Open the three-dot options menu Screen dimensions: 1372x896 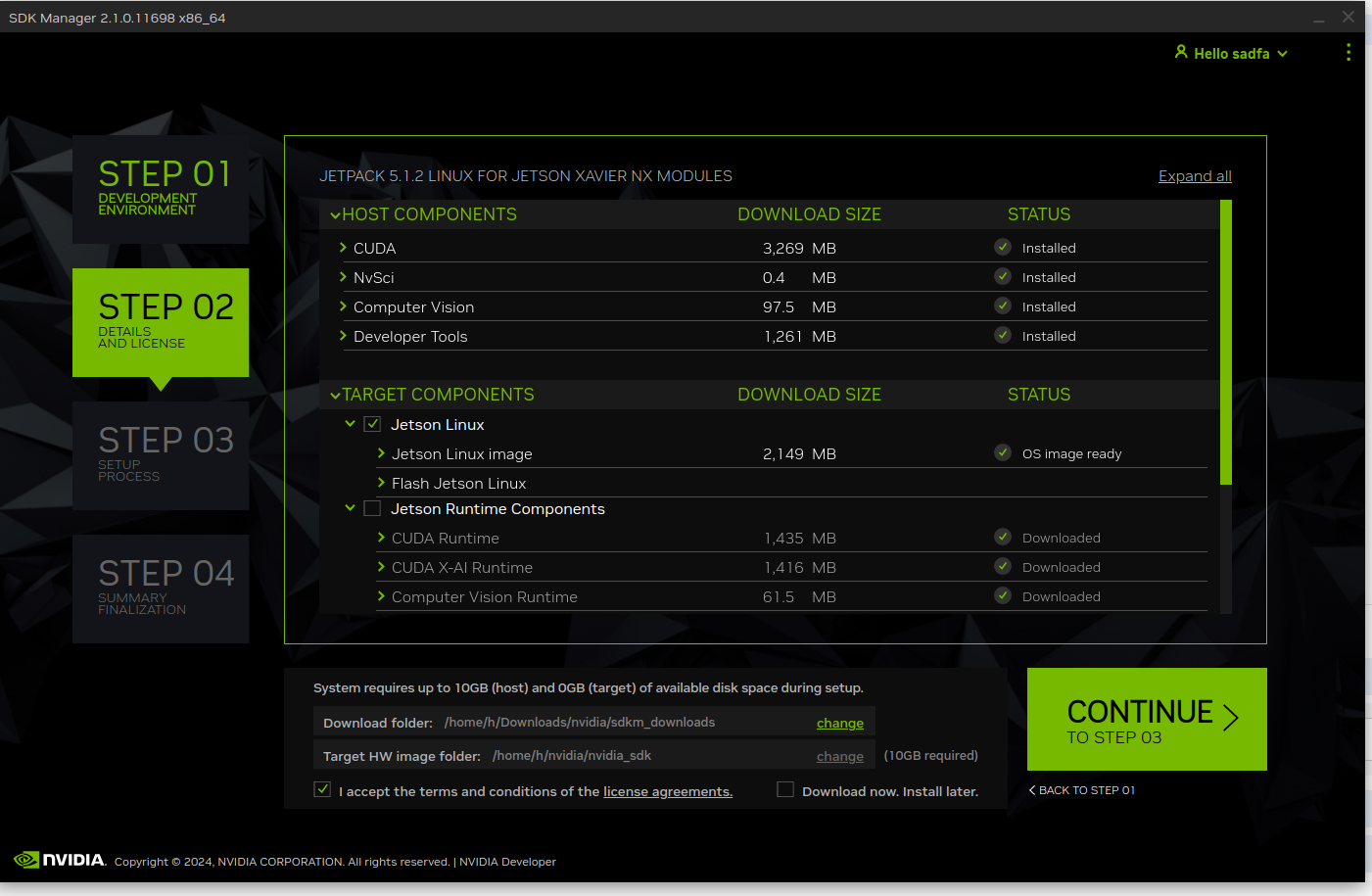pyautogui.click(x=1348, y=52)
